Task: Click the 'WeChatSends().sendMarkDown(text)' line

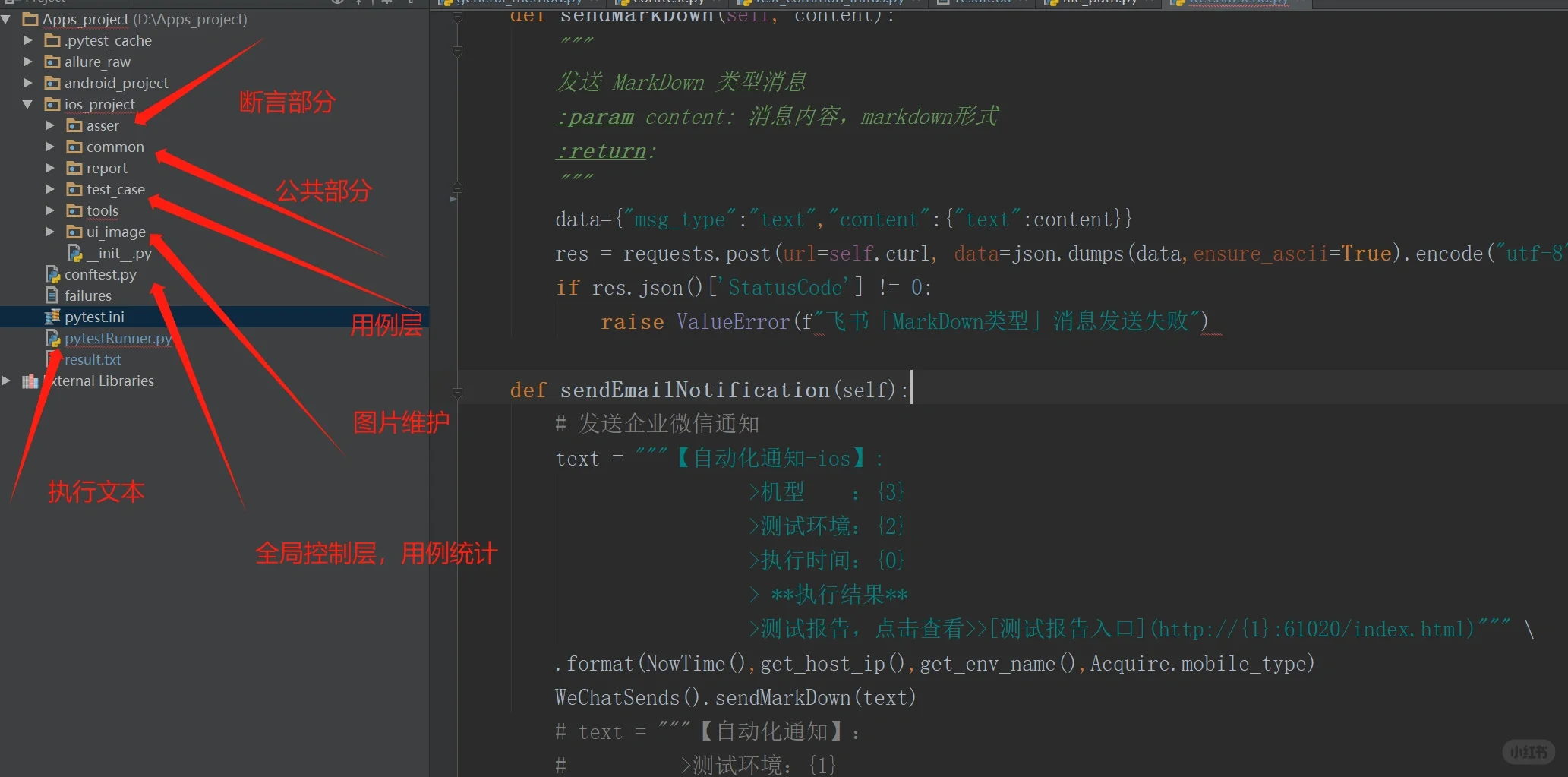Action: (x=735, y=698)
